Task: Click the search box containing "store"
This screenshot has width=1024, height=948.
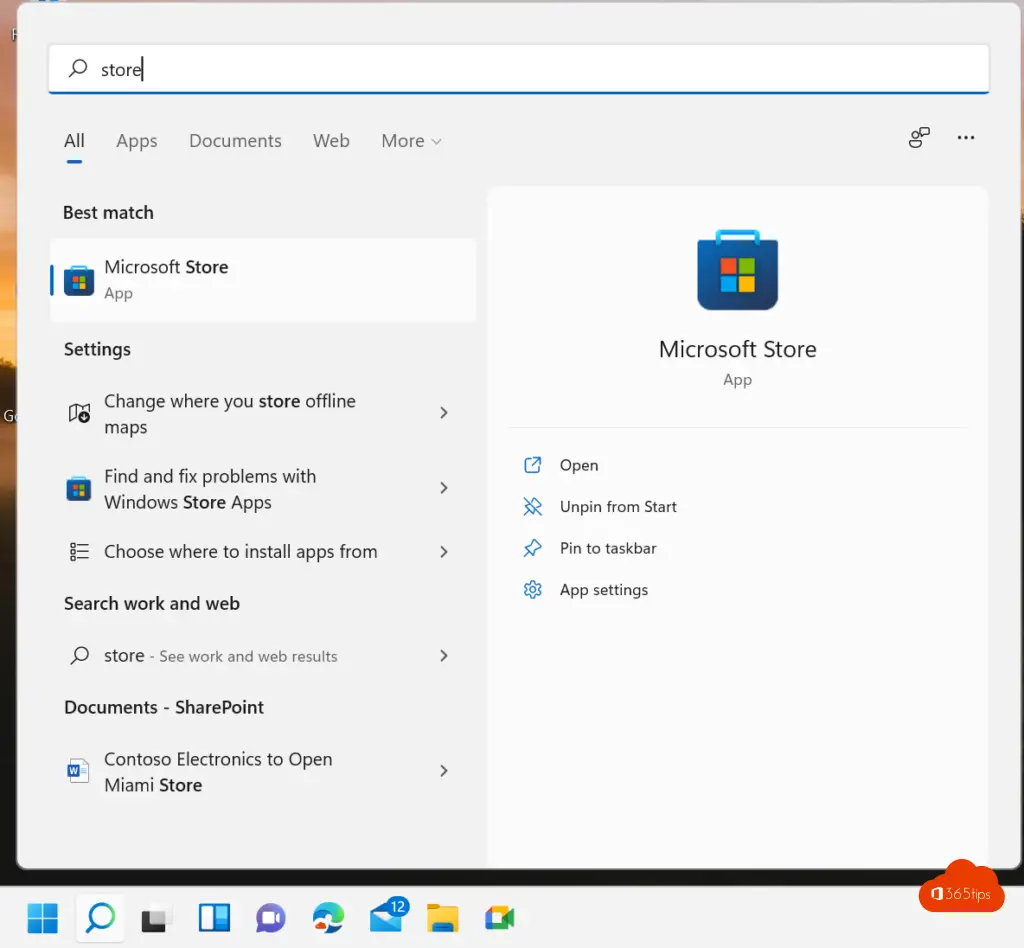Action: point(519,69)
